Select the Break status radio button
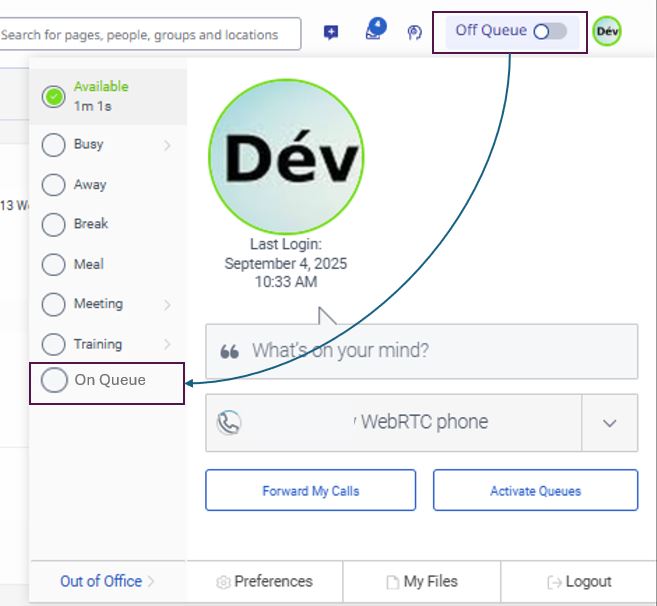Image resolution: width=657 pixels, height=606 pixels. pos(53,224)
